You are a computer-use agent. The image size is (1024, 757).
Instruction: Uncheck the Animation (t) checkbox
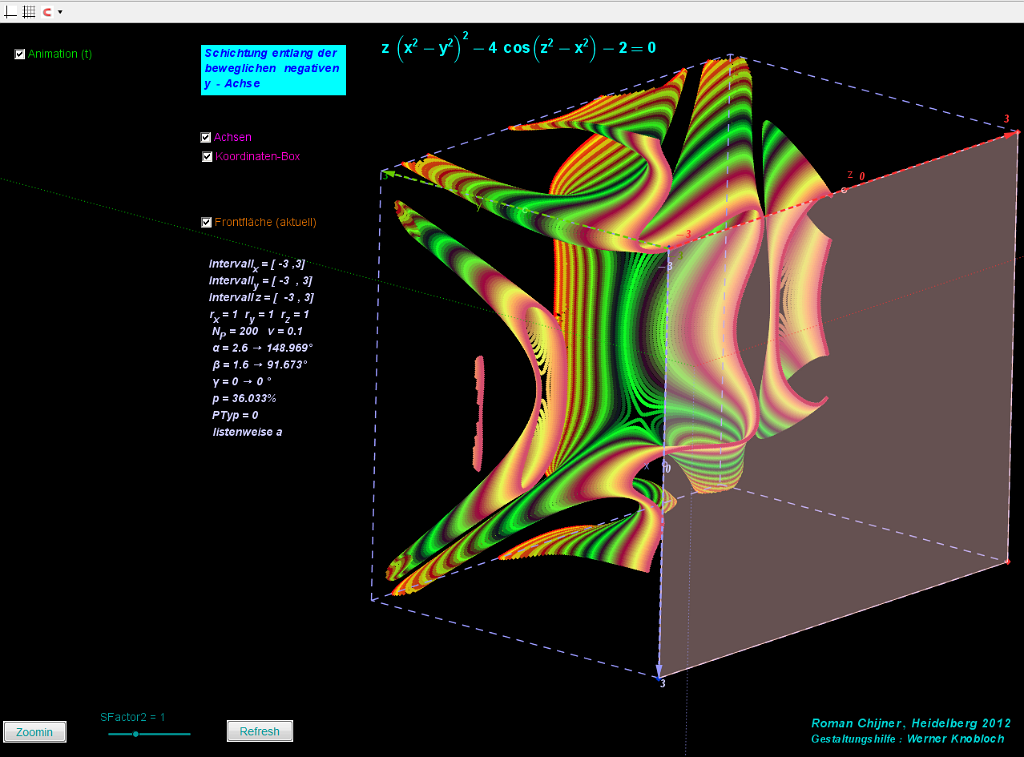click(20, 54)
